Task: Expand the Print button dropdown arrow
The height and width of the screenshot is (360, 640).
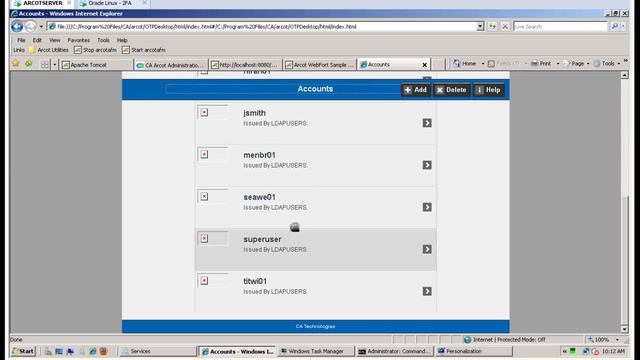Action: click(558, 64)
